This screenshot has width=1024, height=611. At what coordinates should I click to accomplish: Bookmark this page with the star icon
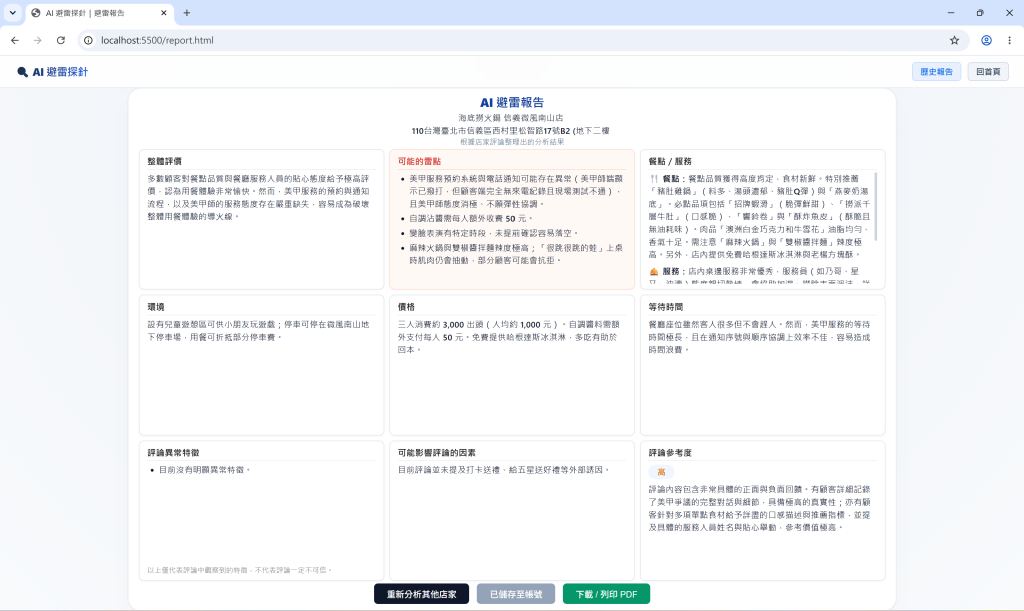[954, 40]
